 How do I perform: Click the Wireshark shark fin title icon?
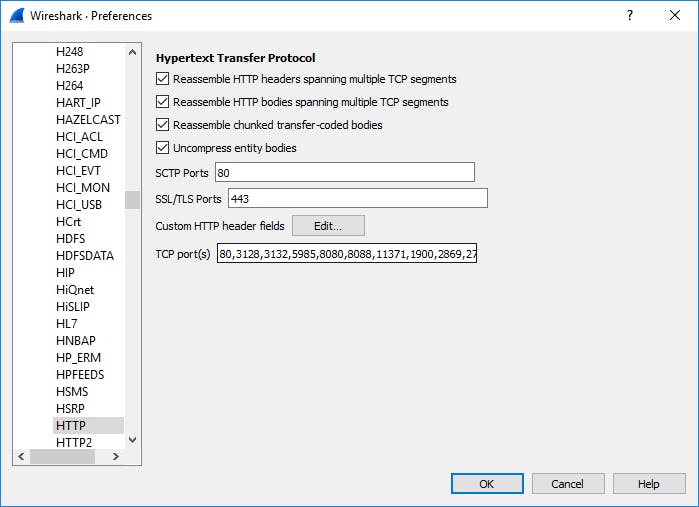17,16
